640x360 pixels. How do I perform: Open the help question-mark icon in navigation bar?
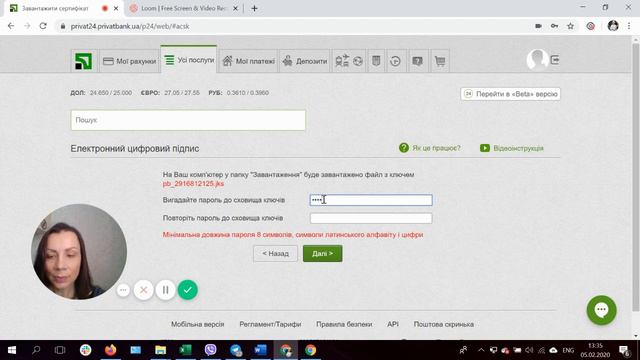418,61
